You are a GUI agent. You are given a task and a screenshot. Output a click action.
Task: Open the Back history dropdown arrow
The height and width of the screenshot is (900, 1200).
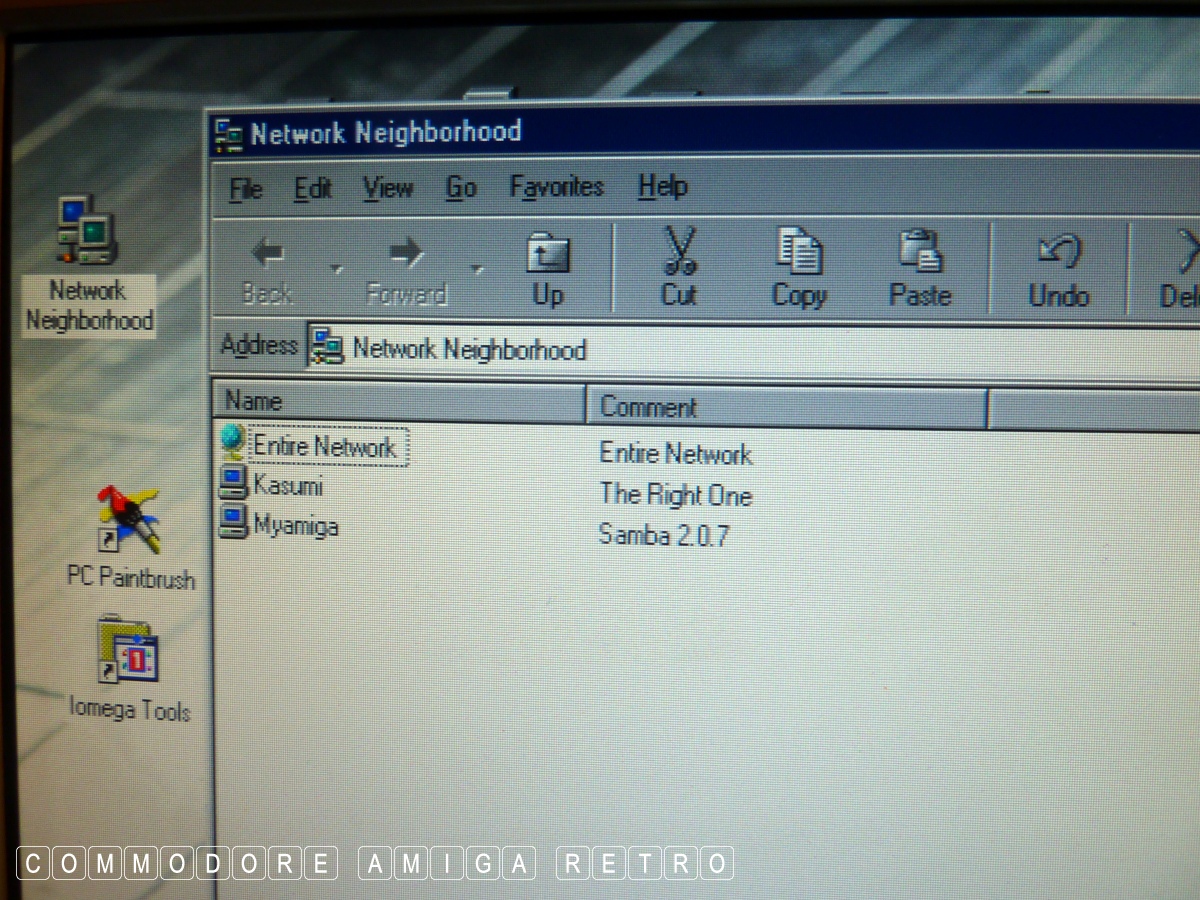[x=337, y=270]
